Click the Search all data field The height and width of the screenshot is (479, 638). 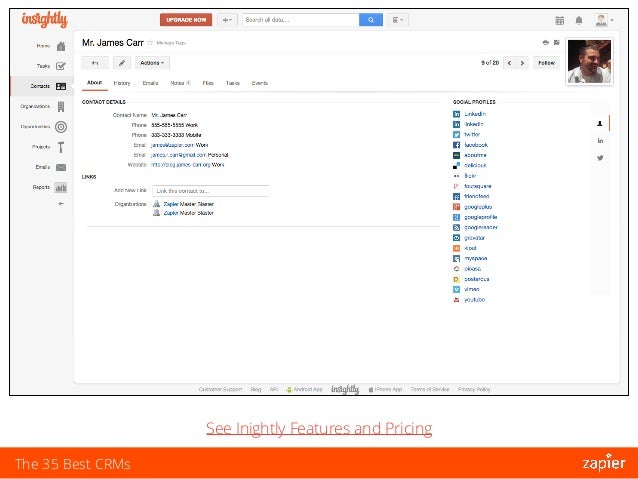pyautogui.click(x=301, y=20)
